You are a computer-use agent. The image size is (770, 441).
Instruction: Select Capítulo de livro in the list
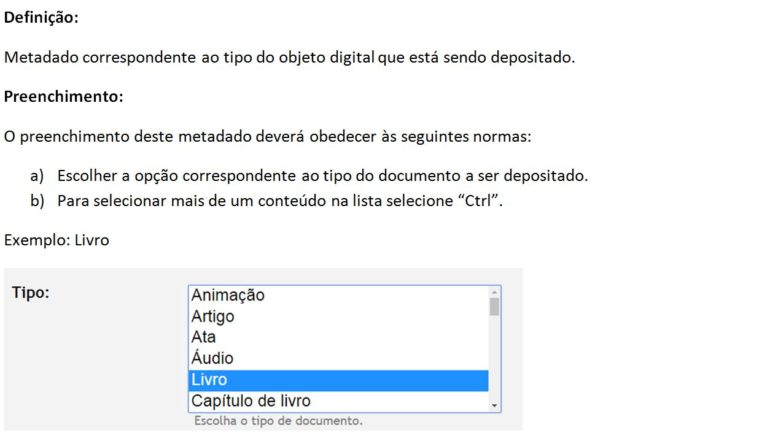(x=338, y=401)
